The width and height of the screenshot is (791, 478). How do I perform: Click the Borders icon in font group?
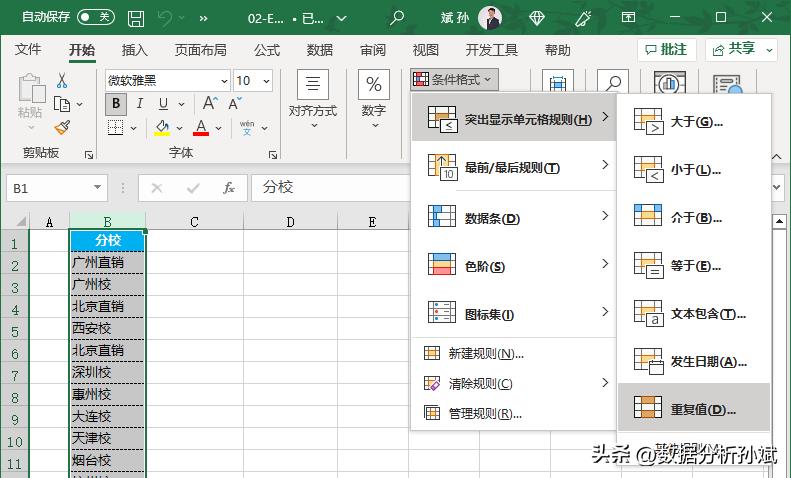pos(116,127)
